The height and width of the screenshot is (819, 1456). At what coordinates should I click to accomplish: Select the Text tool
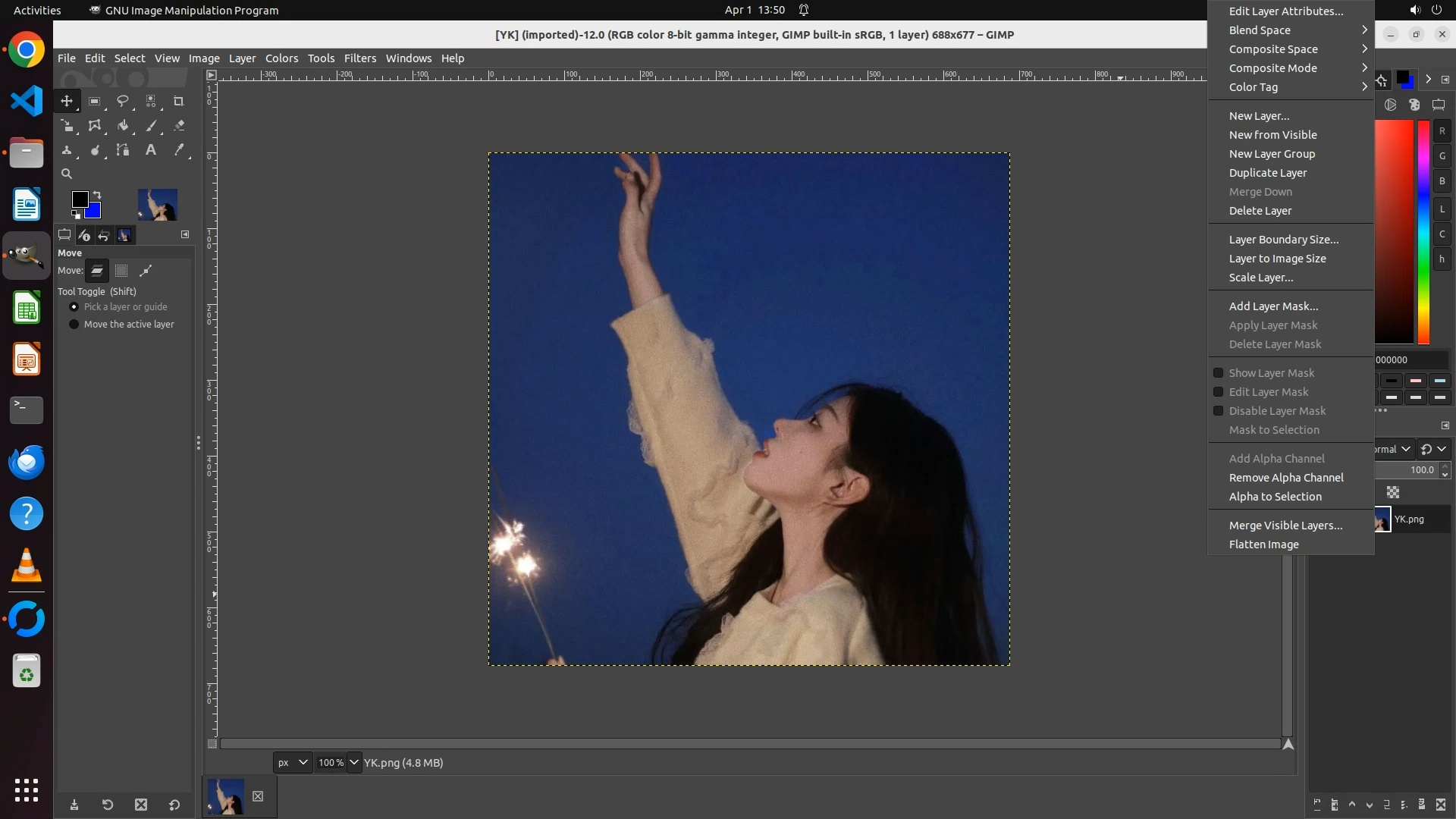(x=151, y=150)
